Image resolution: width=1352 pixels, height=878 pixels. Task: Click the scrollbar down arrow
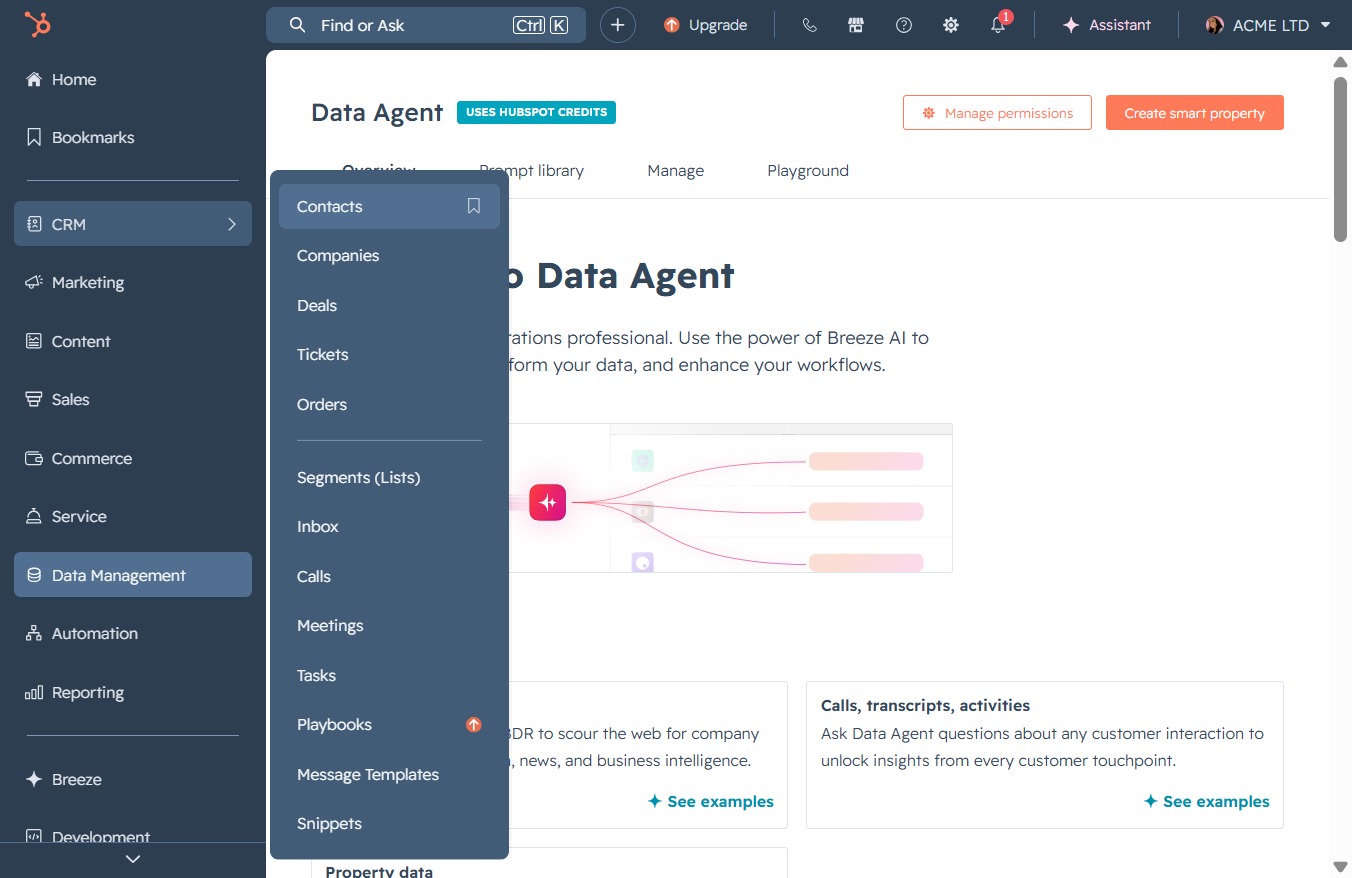click(1341, 866)
